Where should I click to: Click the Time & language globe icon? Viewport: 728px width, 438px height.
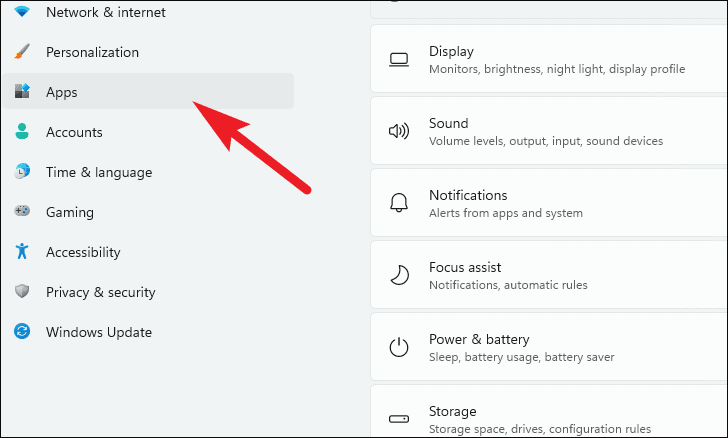coord(22,171)
